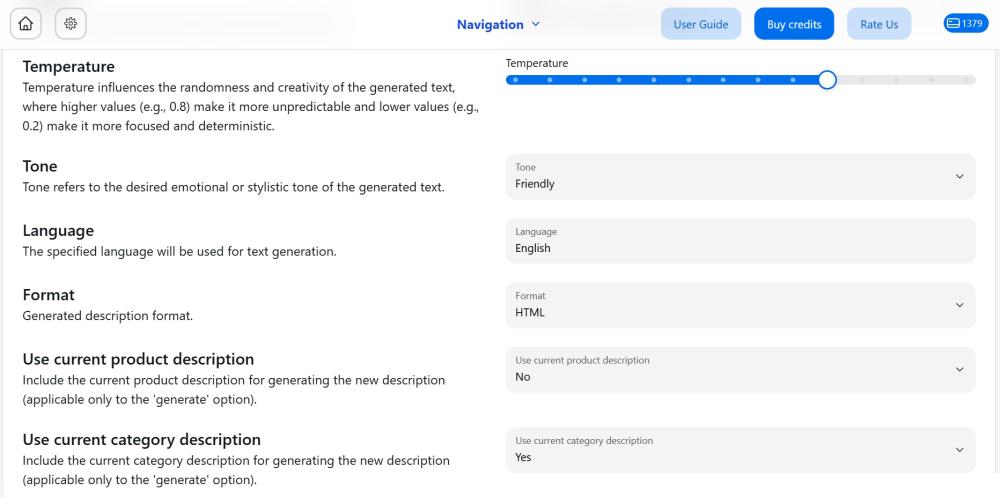Open the Navigation menu
The image size is (1000, 497).
point(498,24)
